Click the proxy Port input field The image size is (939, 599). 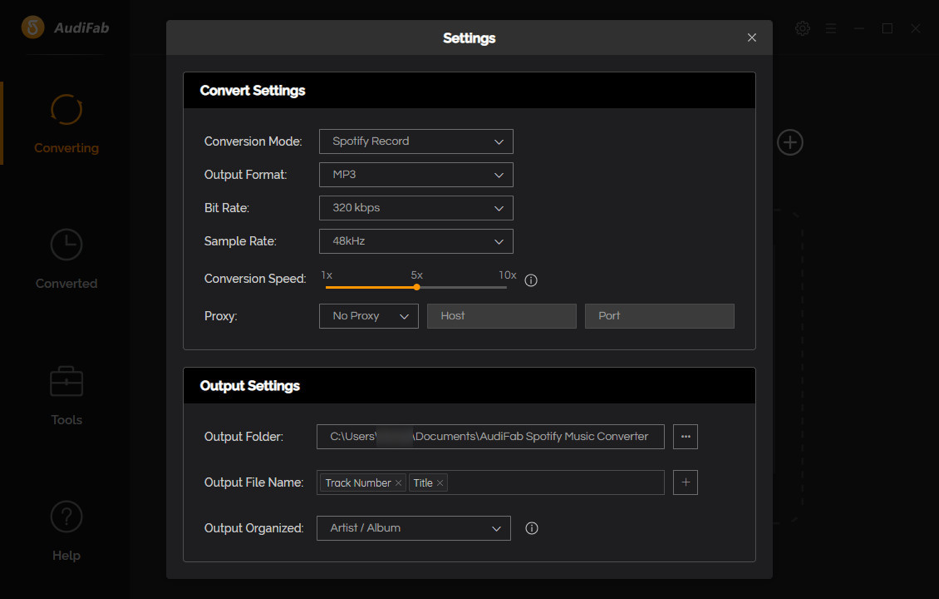tap(659, 316)
